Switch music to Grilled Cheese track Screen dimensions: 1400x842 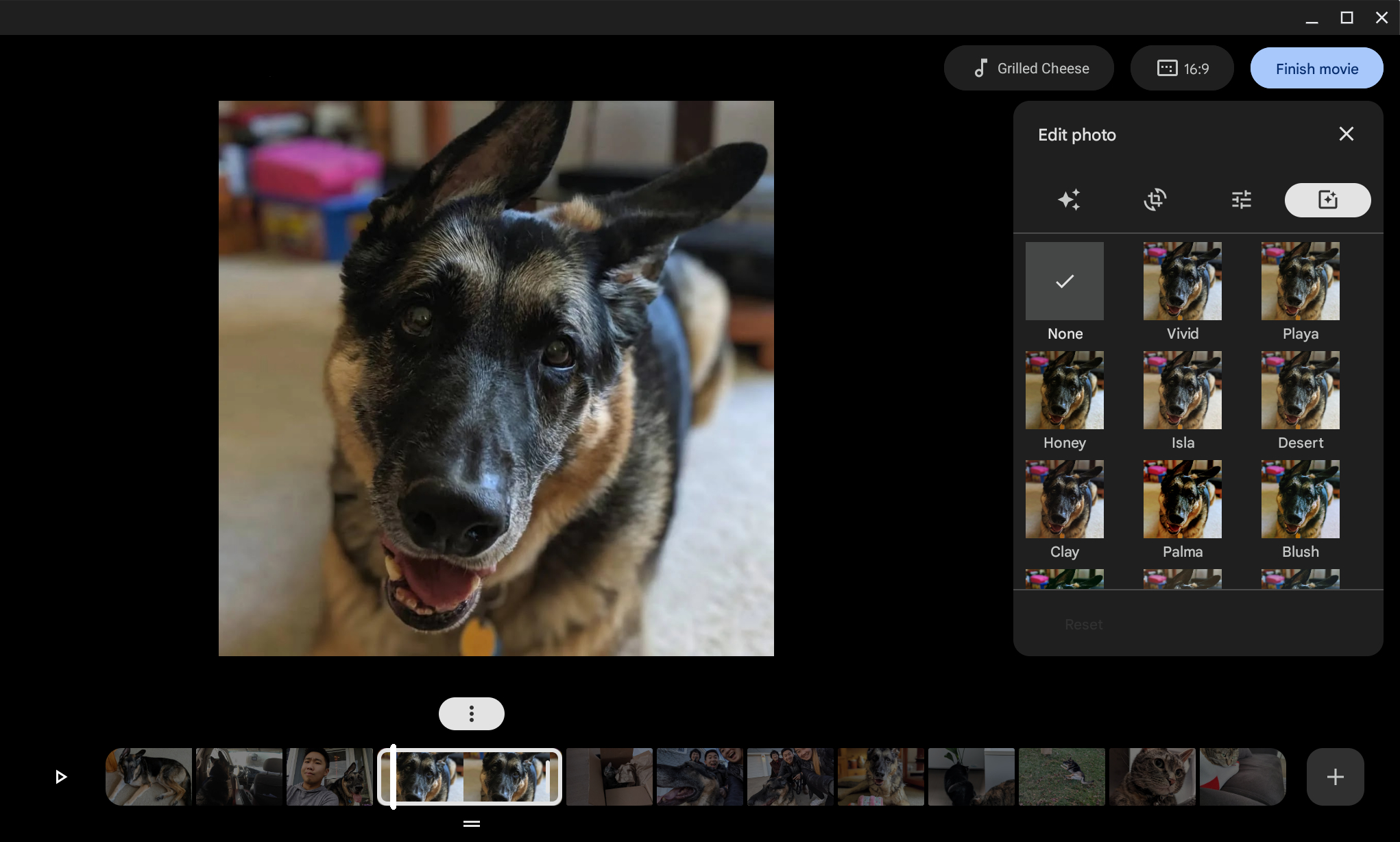pyautogui.click(x=1029, y=67)
